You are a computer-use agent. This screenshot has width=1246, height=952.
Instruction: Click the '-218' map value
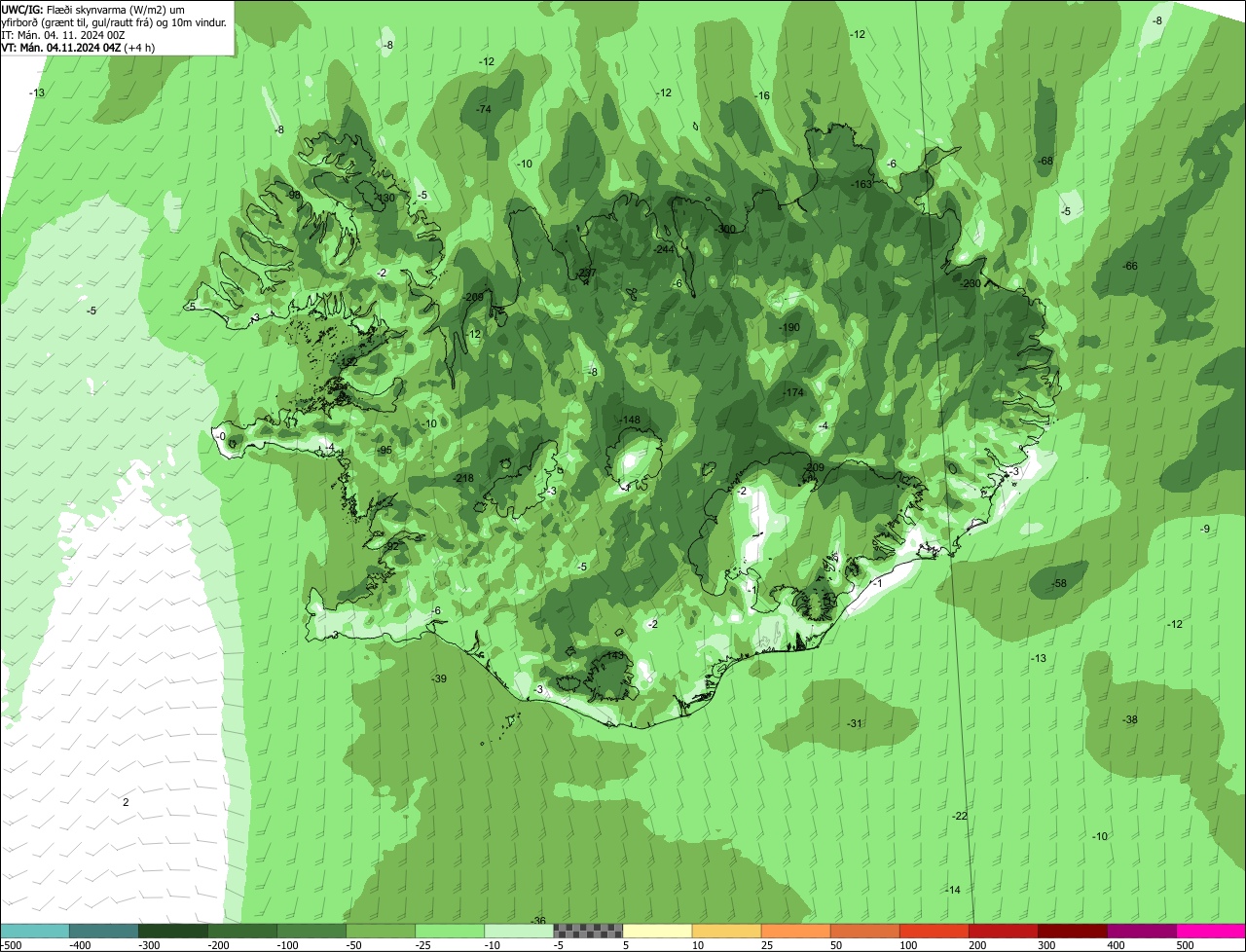tap(464, 478)
